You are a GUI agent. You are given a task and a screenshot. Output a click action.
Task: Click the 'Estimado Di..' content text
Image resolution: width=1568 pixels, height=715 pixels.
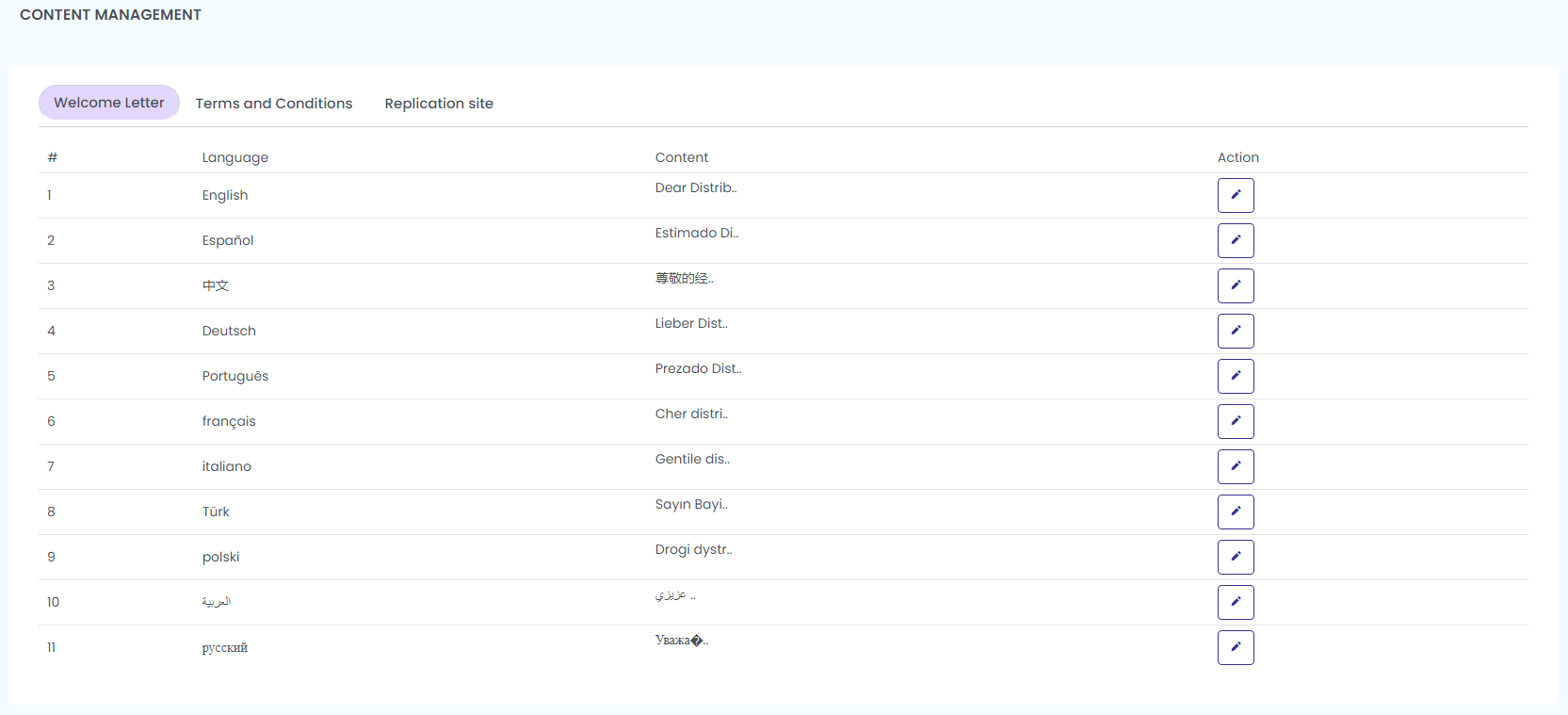697,233
